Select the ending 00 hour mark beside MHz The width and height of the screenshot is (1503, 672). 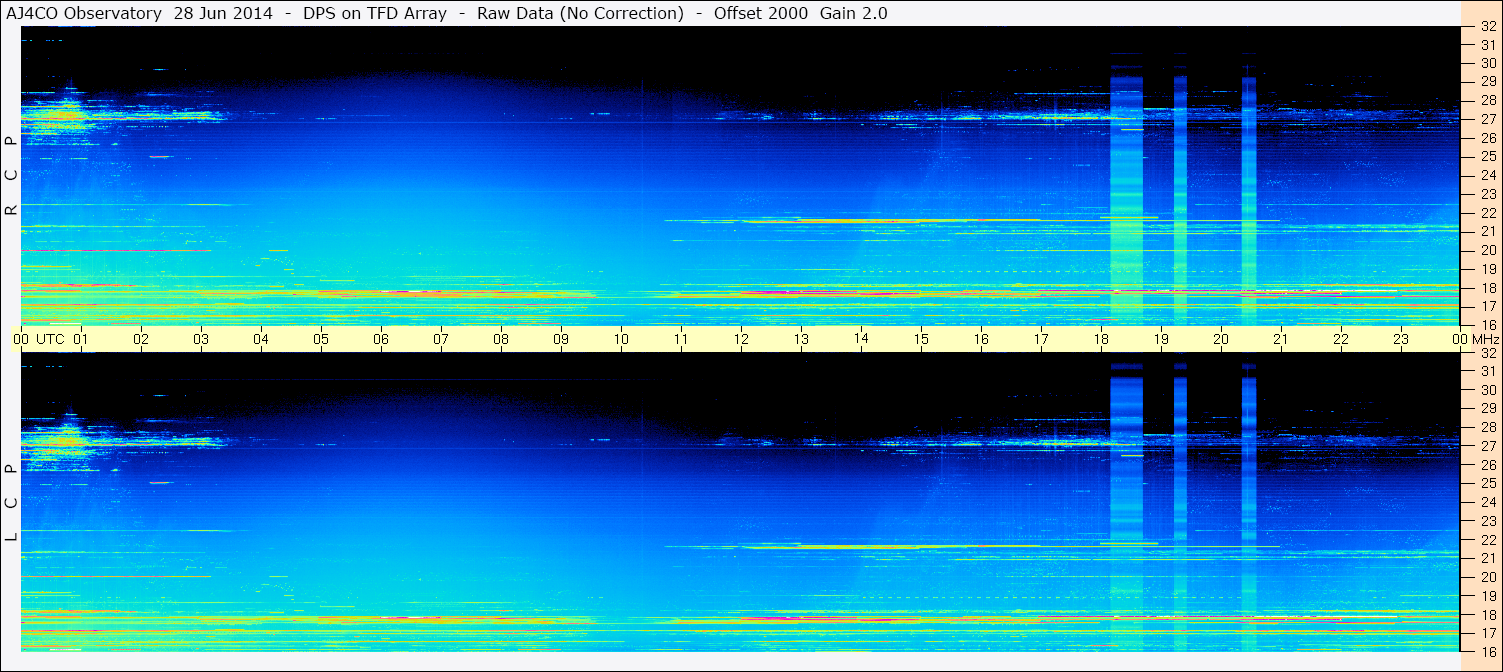click(1460, 339)
